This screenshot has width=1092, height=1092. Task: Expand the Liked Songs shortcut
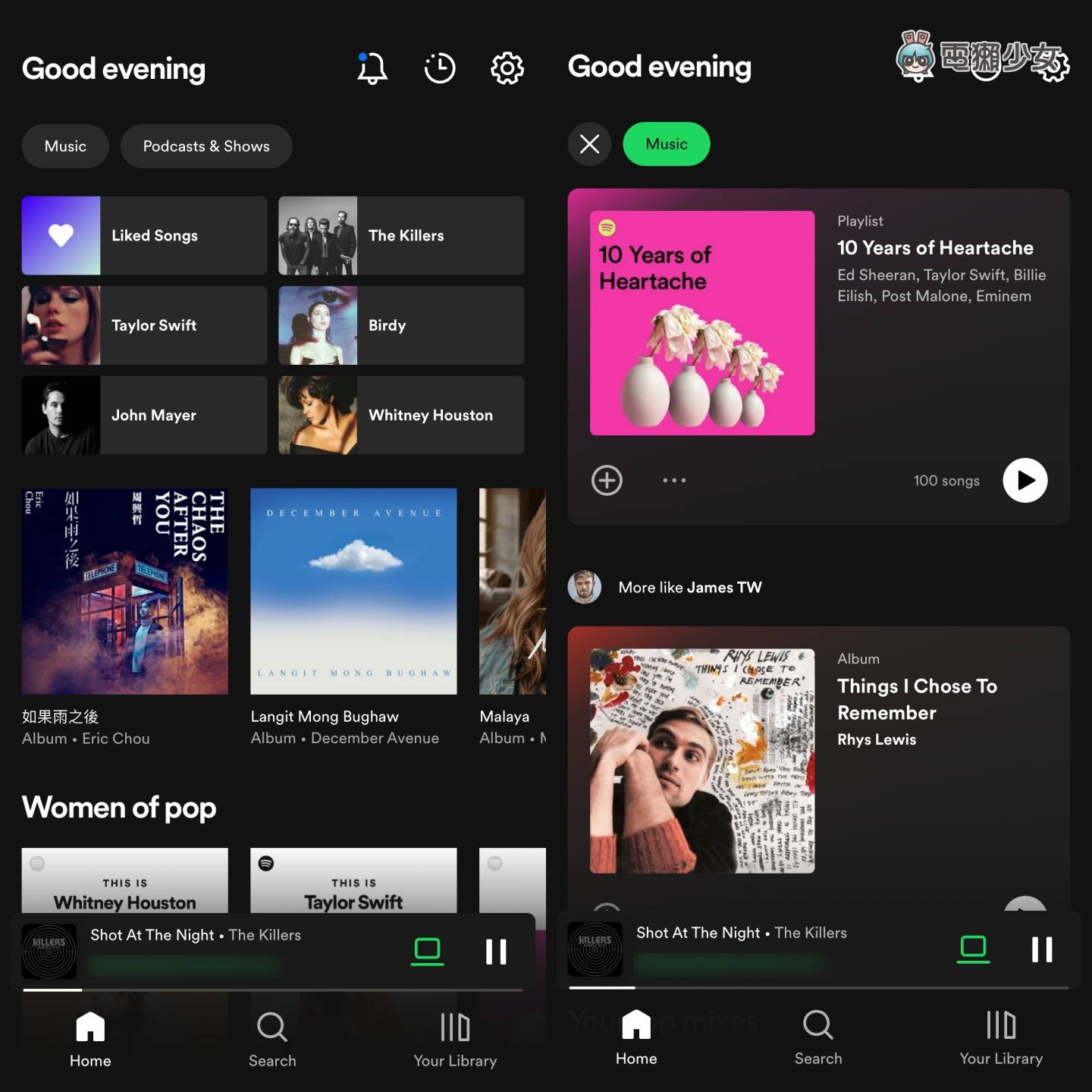pyautogui.click(x=144, y=235)
